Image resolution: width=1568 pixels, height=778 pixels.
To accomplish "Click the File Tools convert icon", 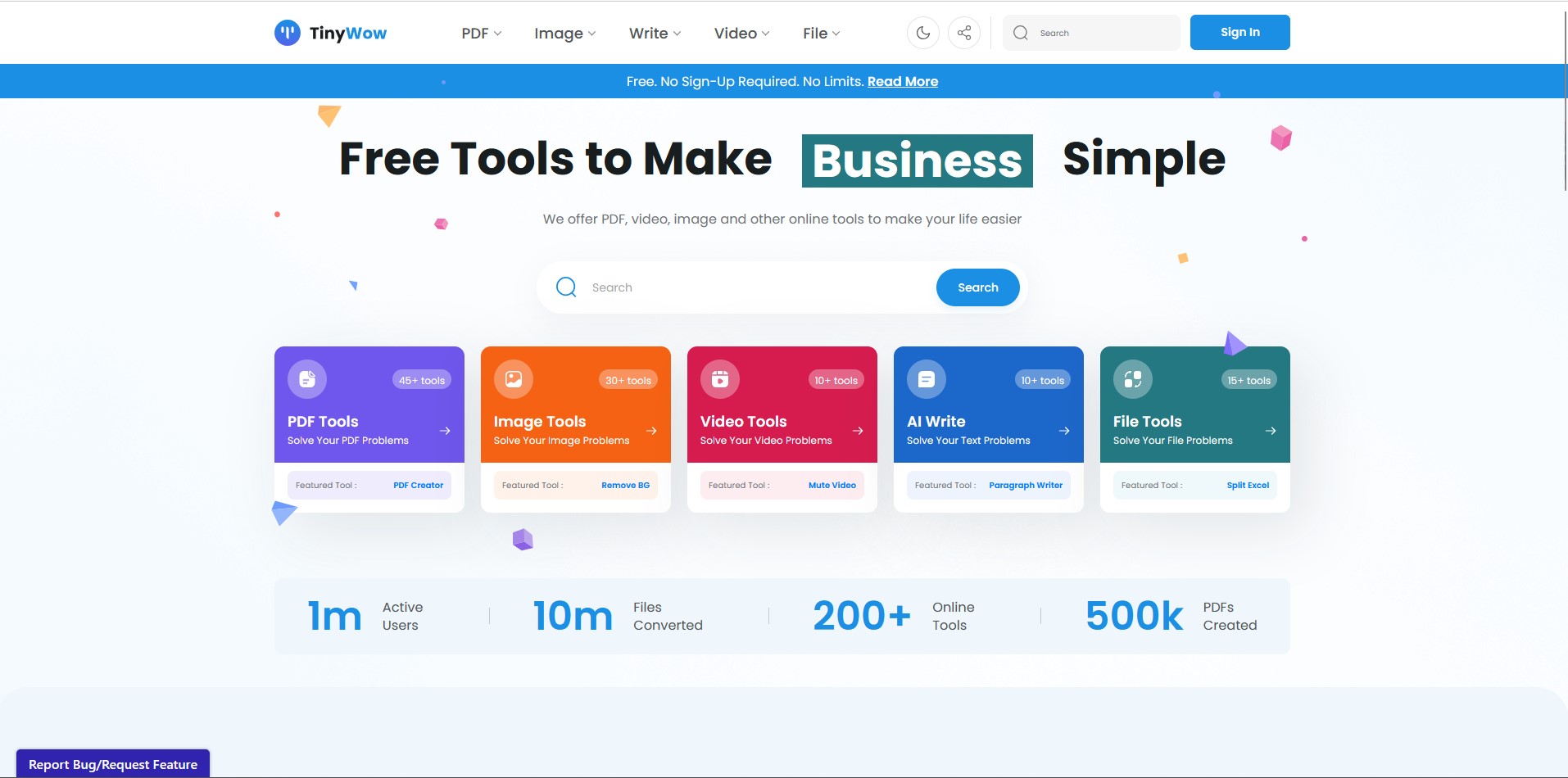I will click(x=1133, y=379).
